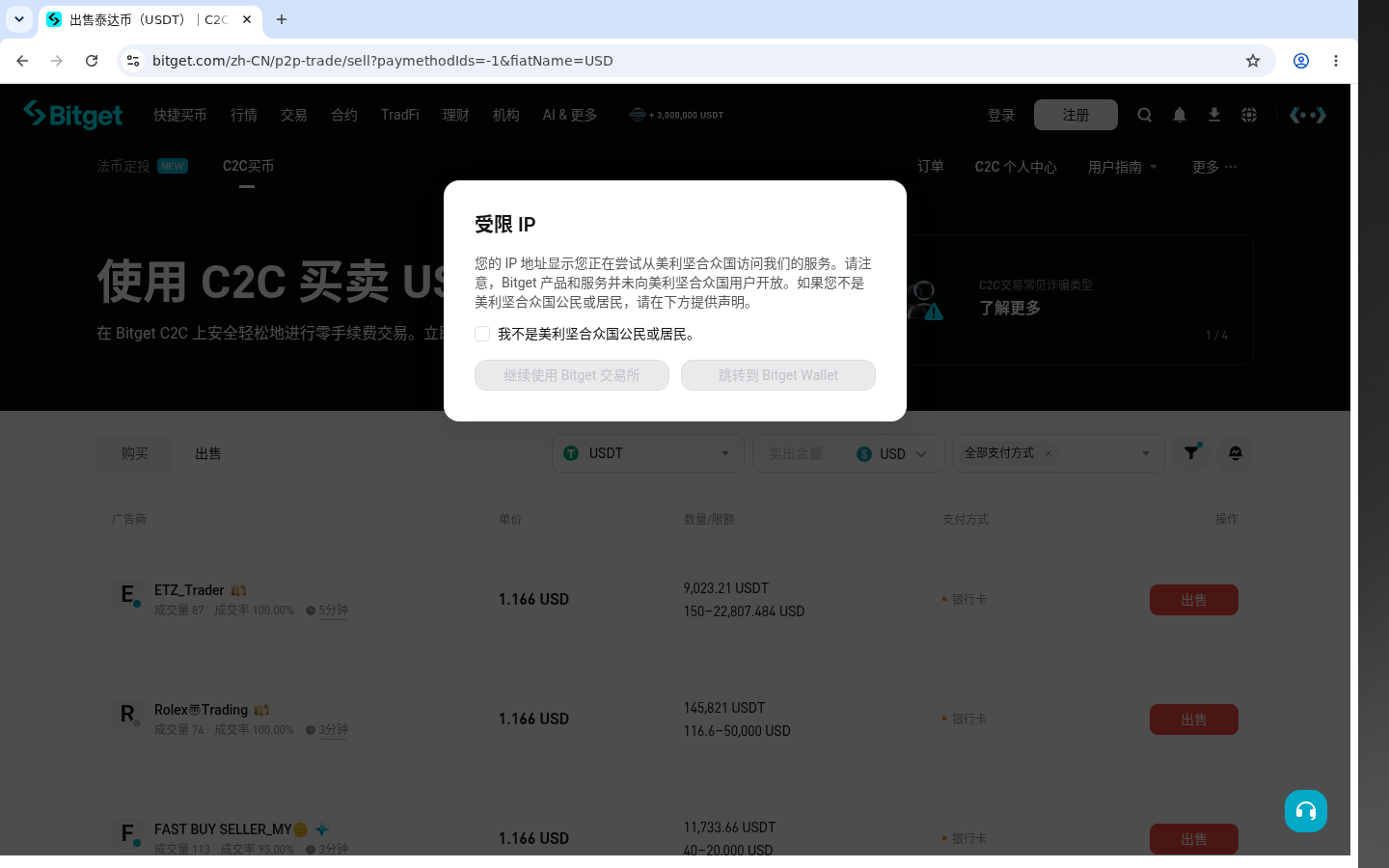Open C2C 个人中心
1389x868 pixels.
(x=1016, y=167)
